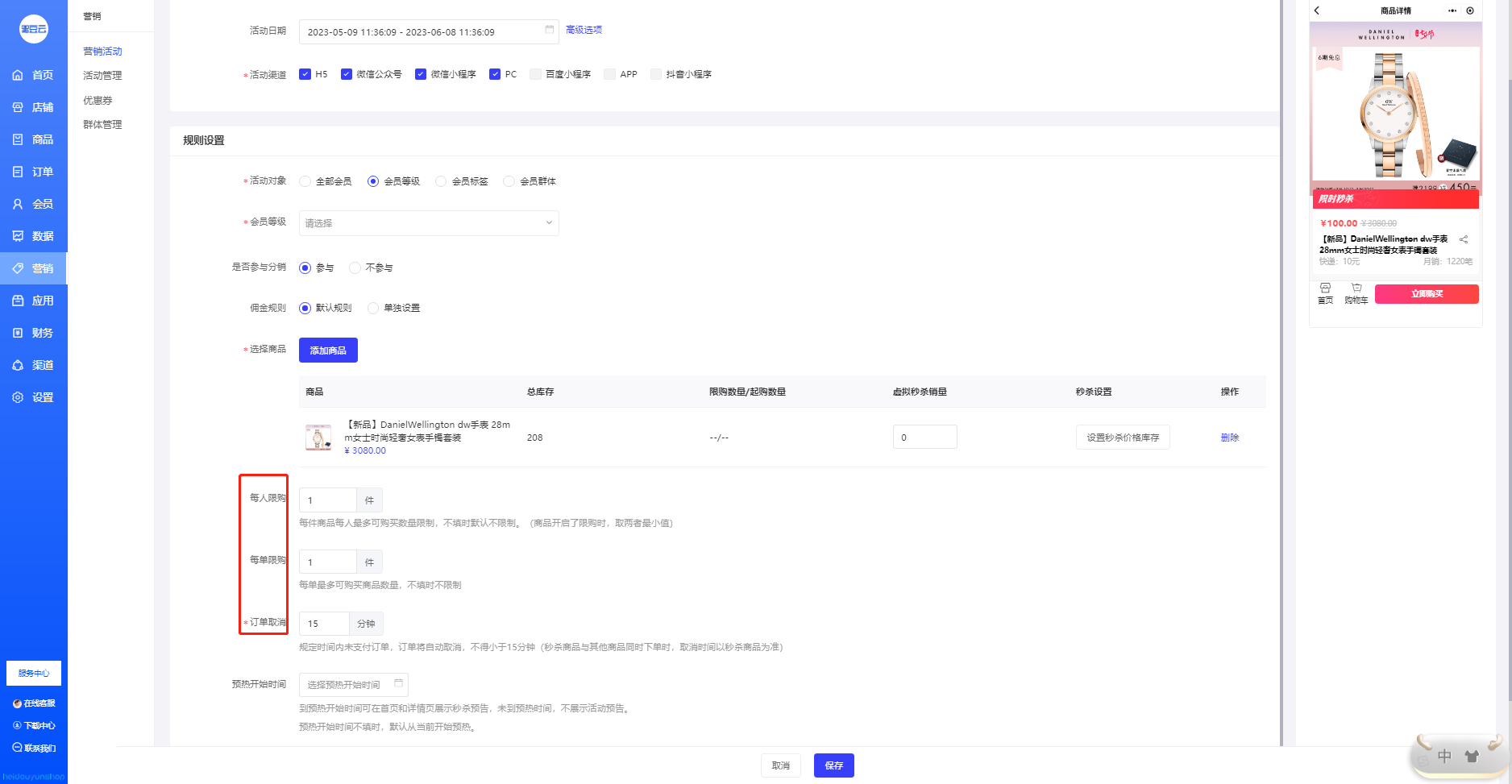Open 优惠券 submenu item
The height and width of the screenshot is (784, 1512).
pyautogui.click(x=98, y=101)
